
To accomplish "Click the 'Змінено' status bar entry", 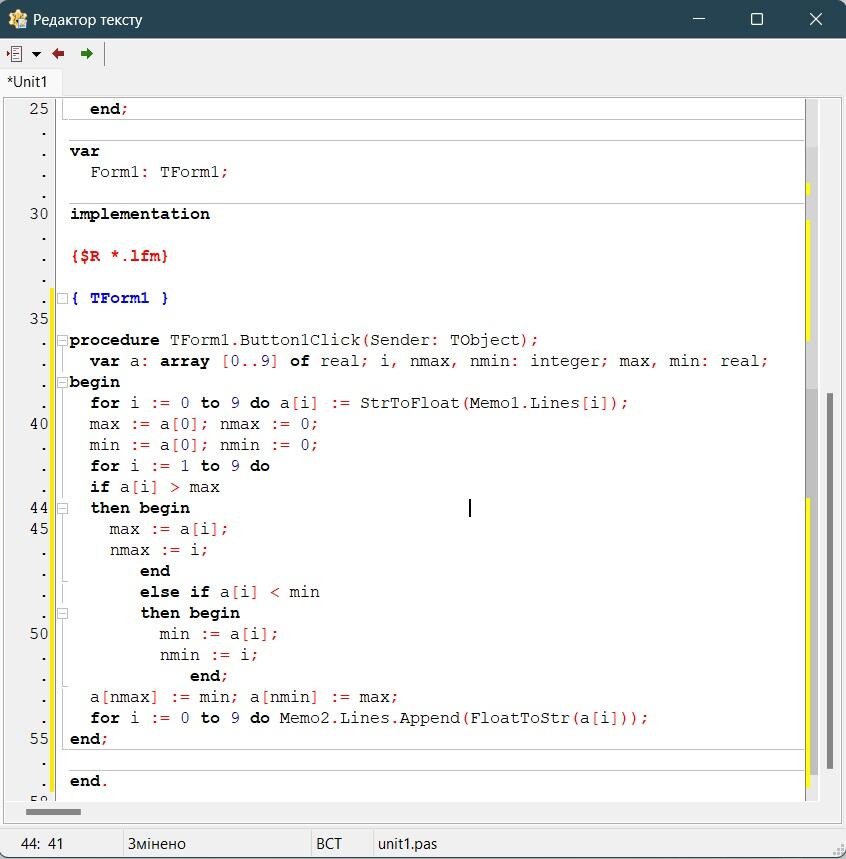I will point(157,844).
